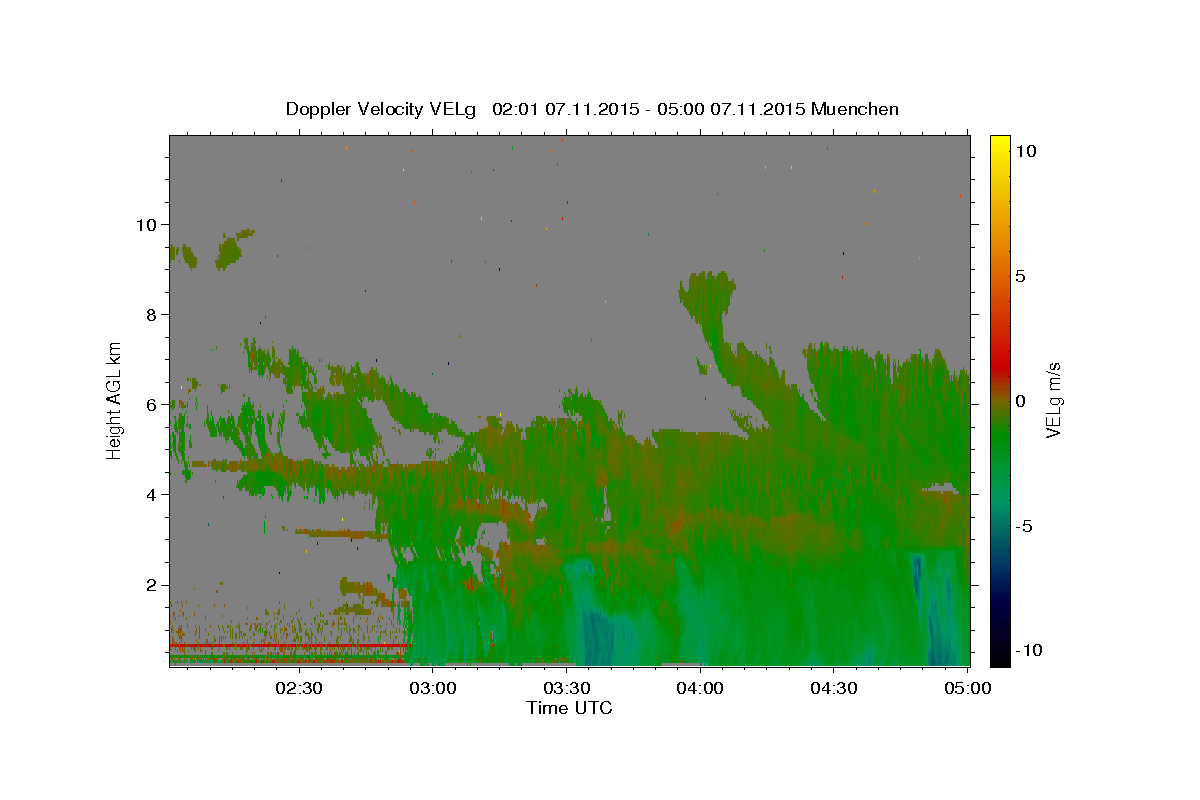
Task: Click the "VELg m/s" colorbar label
Action: coord(1053,400)
